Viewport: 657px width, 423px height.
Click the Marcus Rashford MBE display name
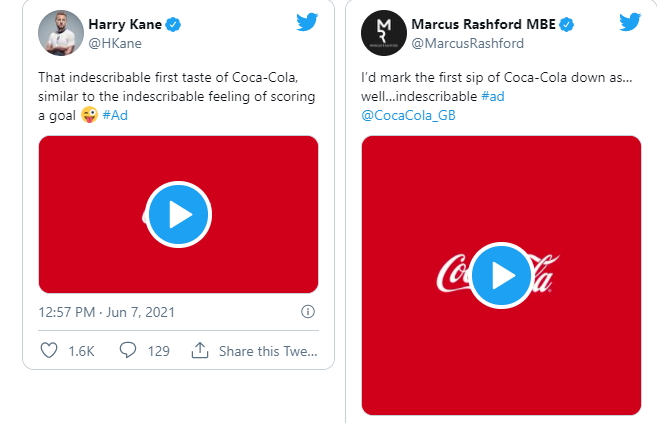(482, 23)
